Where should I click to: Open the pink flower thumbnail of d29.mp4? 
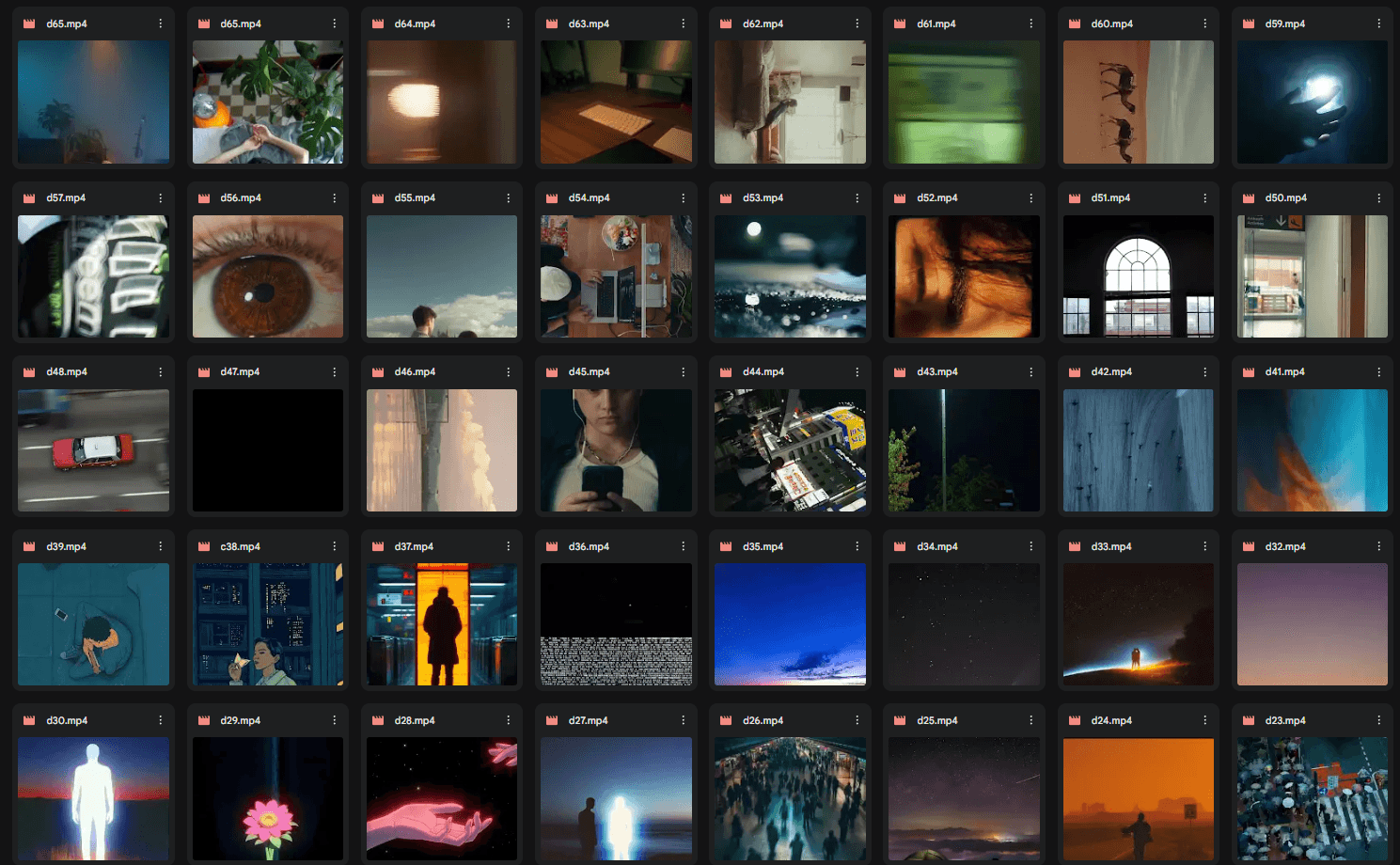[x=268, y=799]
